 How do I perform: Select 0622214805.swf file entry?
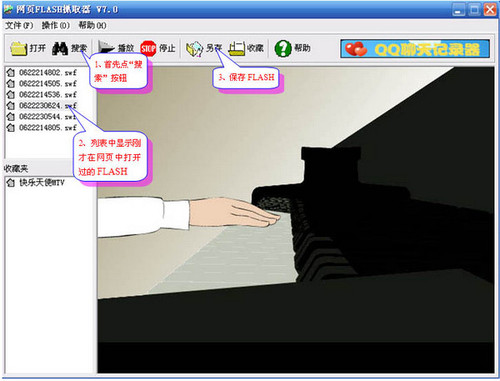(x=42, y=127)
